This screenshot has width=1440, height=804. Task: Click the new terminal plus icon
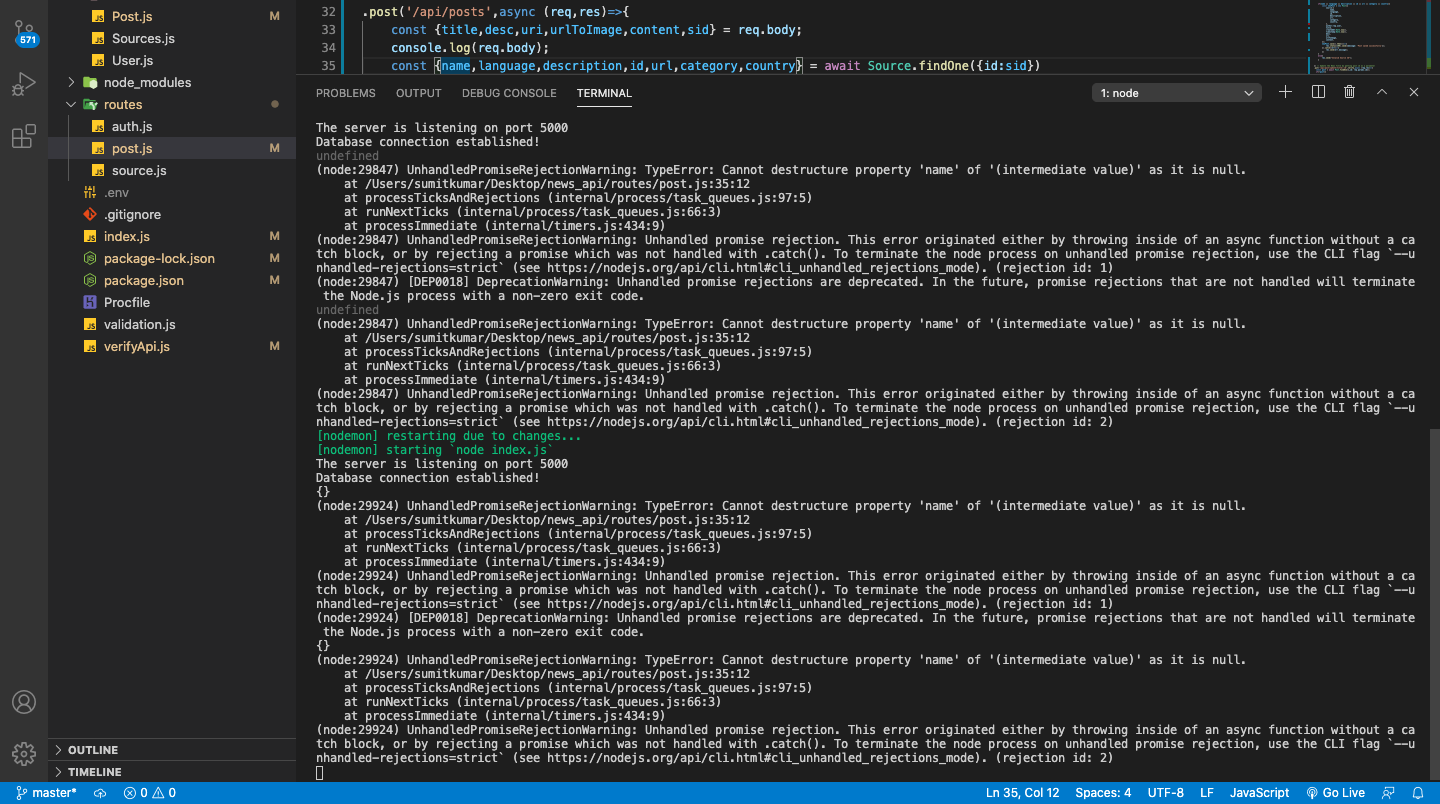[x=1286, y=92]
